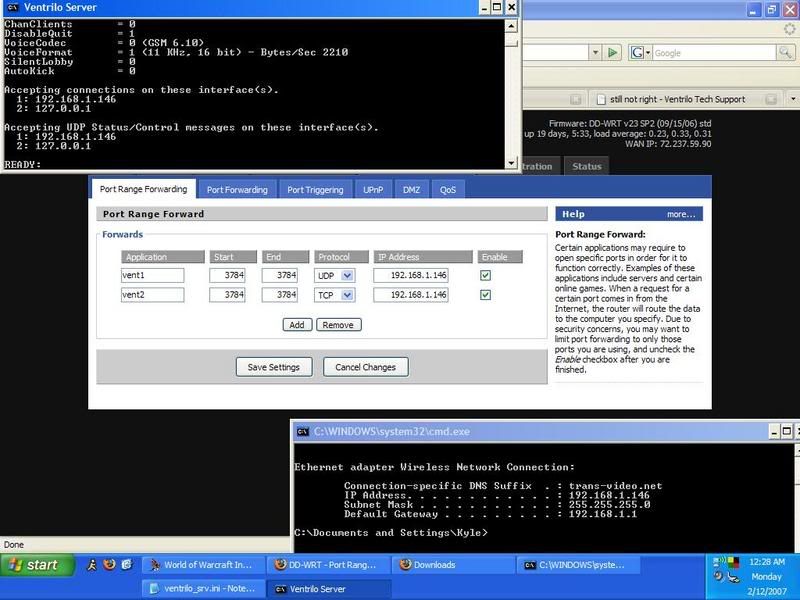Screen dimensions: 800x600
Task: Click 'Done' in the browser status bar
Action: 14,544
